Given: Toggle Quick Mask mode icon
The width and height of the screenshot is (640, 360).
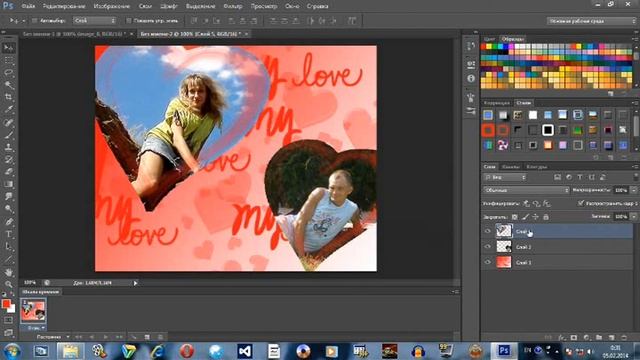Looking at the screenshot, I should pyautogui.click(x=8, y=321).
